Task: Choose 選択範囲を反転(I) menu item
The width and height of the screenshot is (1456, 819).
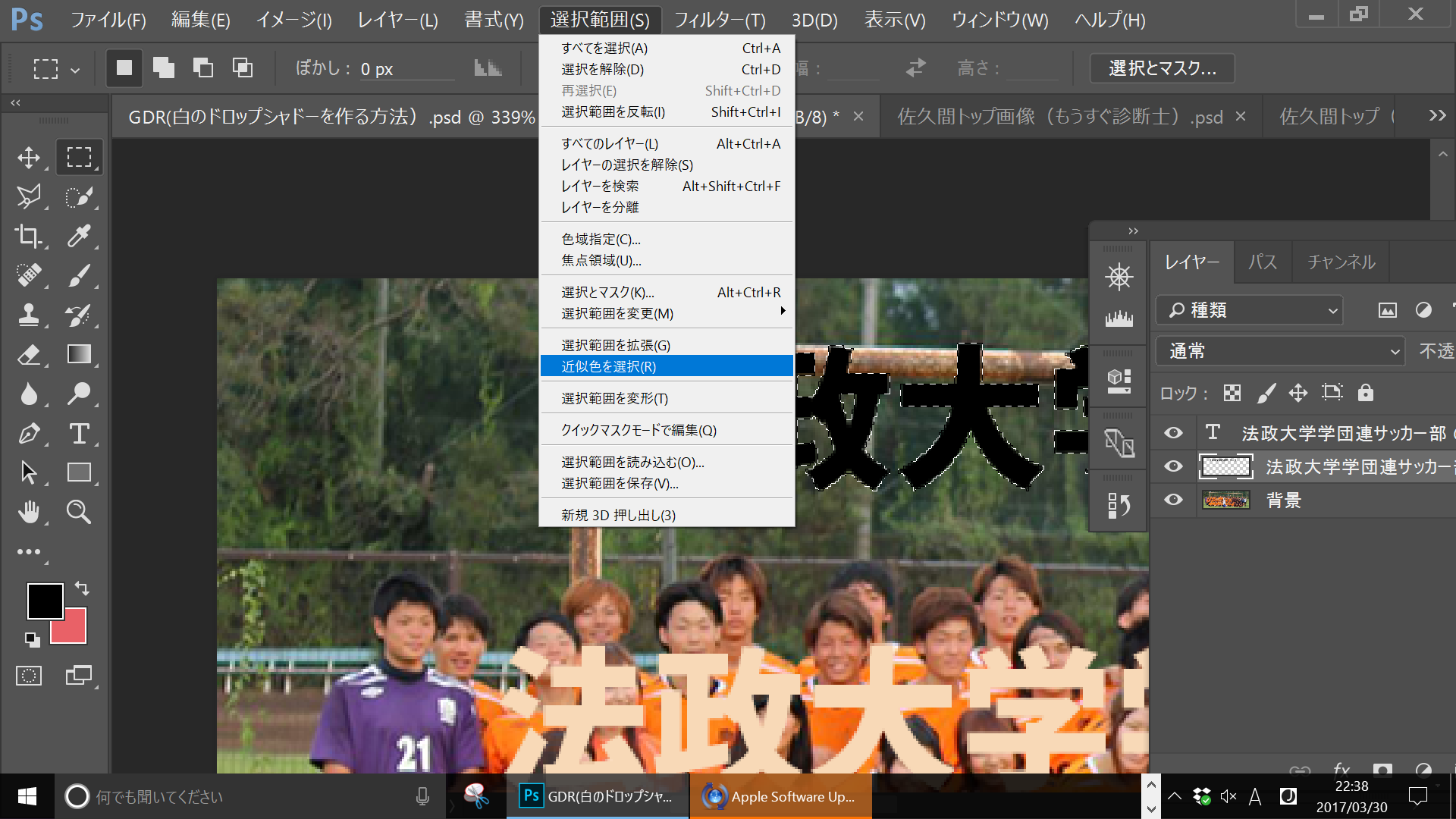Action: click(x=667, y=112)
